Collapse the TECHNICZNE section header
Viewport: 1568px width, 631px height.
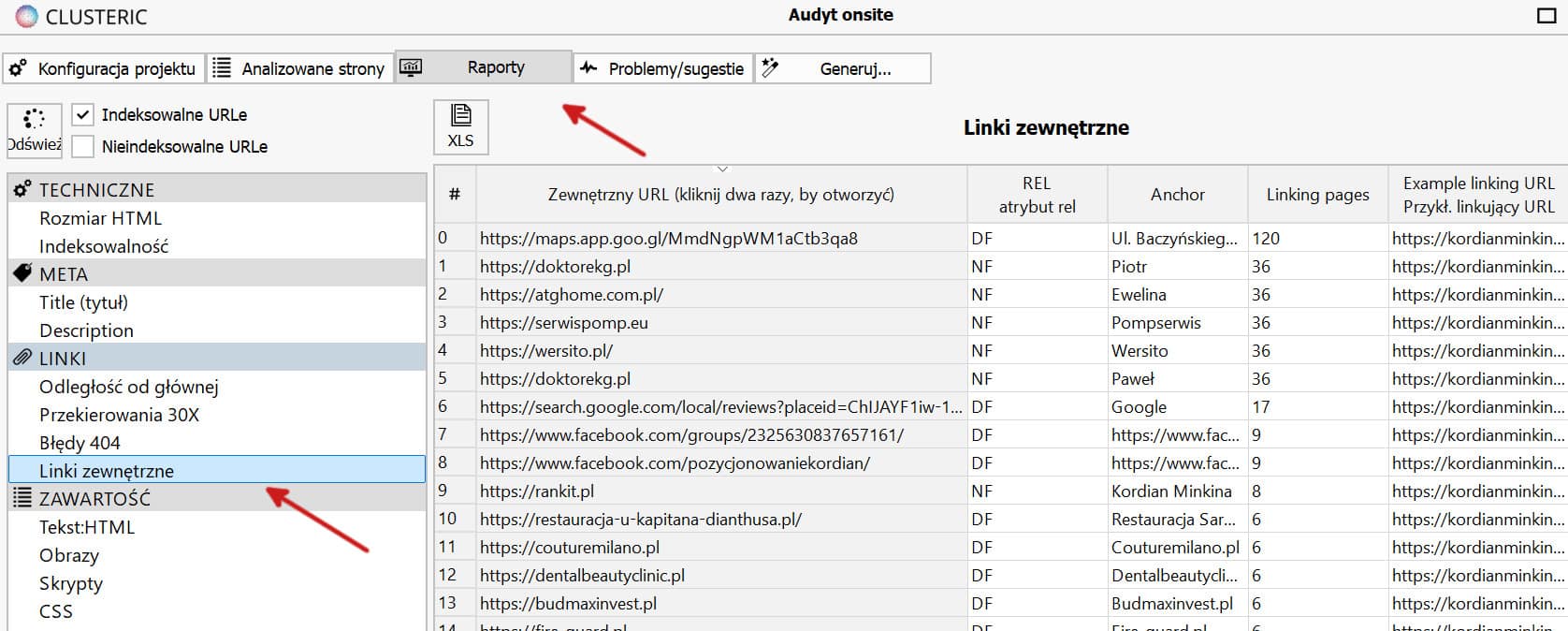[217, 189]
